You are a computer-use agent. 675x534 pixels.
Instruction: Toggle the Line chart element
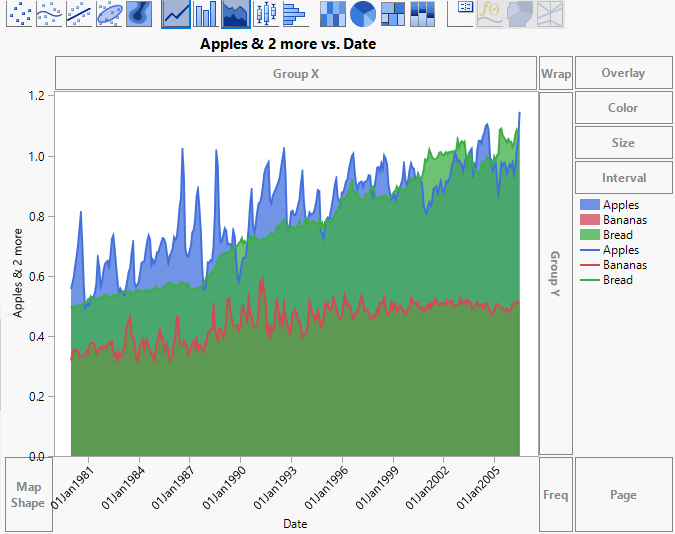[176, 13]
